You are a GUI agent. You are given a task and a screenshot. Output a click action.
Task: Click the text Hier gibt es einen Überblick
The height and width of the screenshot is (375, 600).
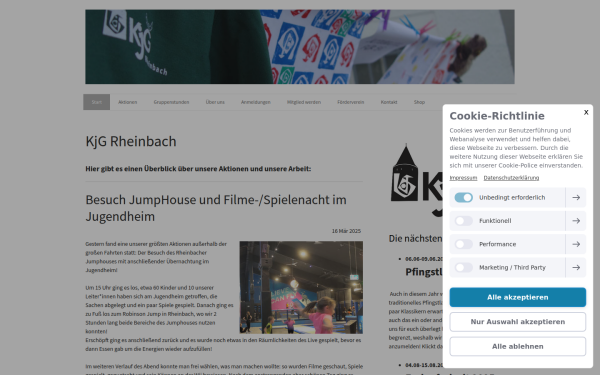point(198,169)
